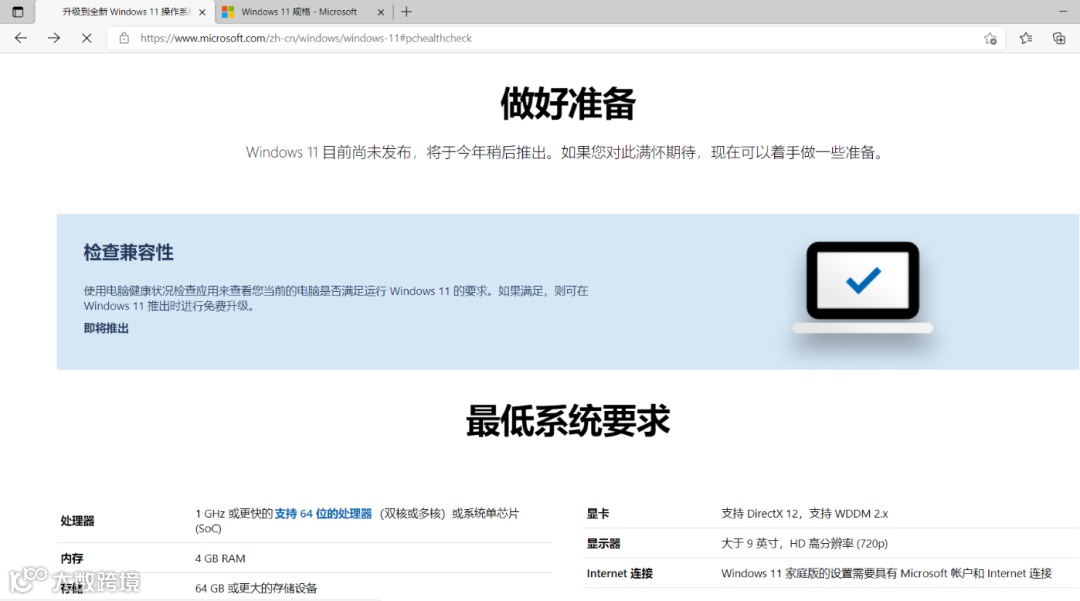Click the laptop checkmark illustration

click(x=862, y=288)
